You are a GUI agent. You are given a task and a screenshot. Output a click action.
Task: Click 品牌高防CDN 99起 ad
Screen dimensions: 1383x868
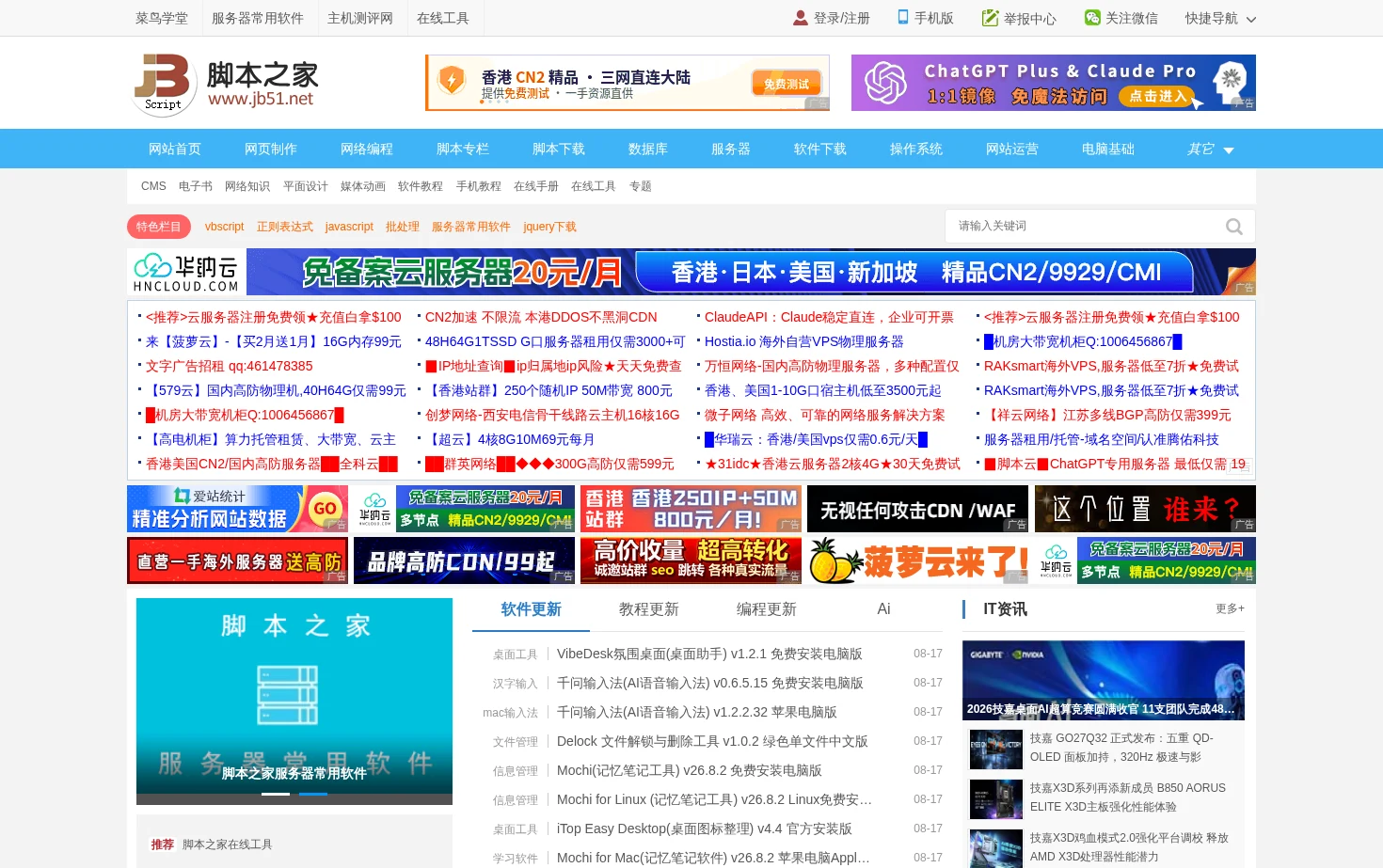pyautogui.click(x=464, y=560)
